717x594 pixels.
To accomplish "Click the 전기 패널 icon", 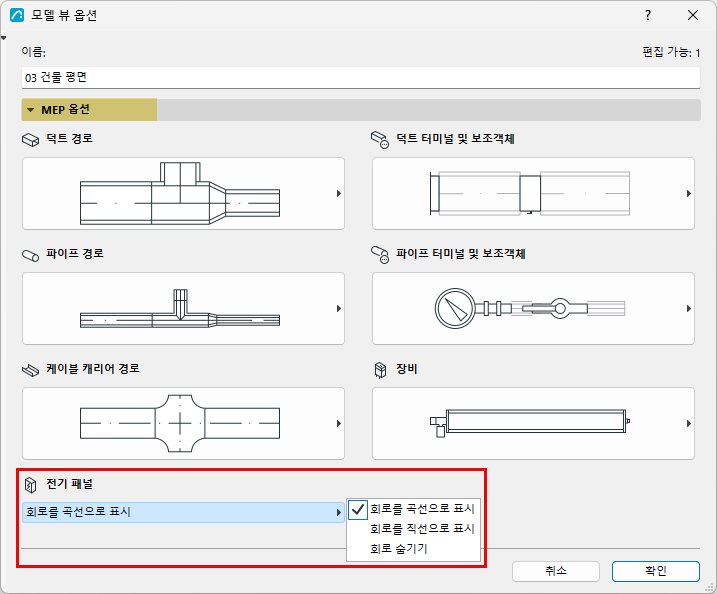I will click(x=30, y=485).
